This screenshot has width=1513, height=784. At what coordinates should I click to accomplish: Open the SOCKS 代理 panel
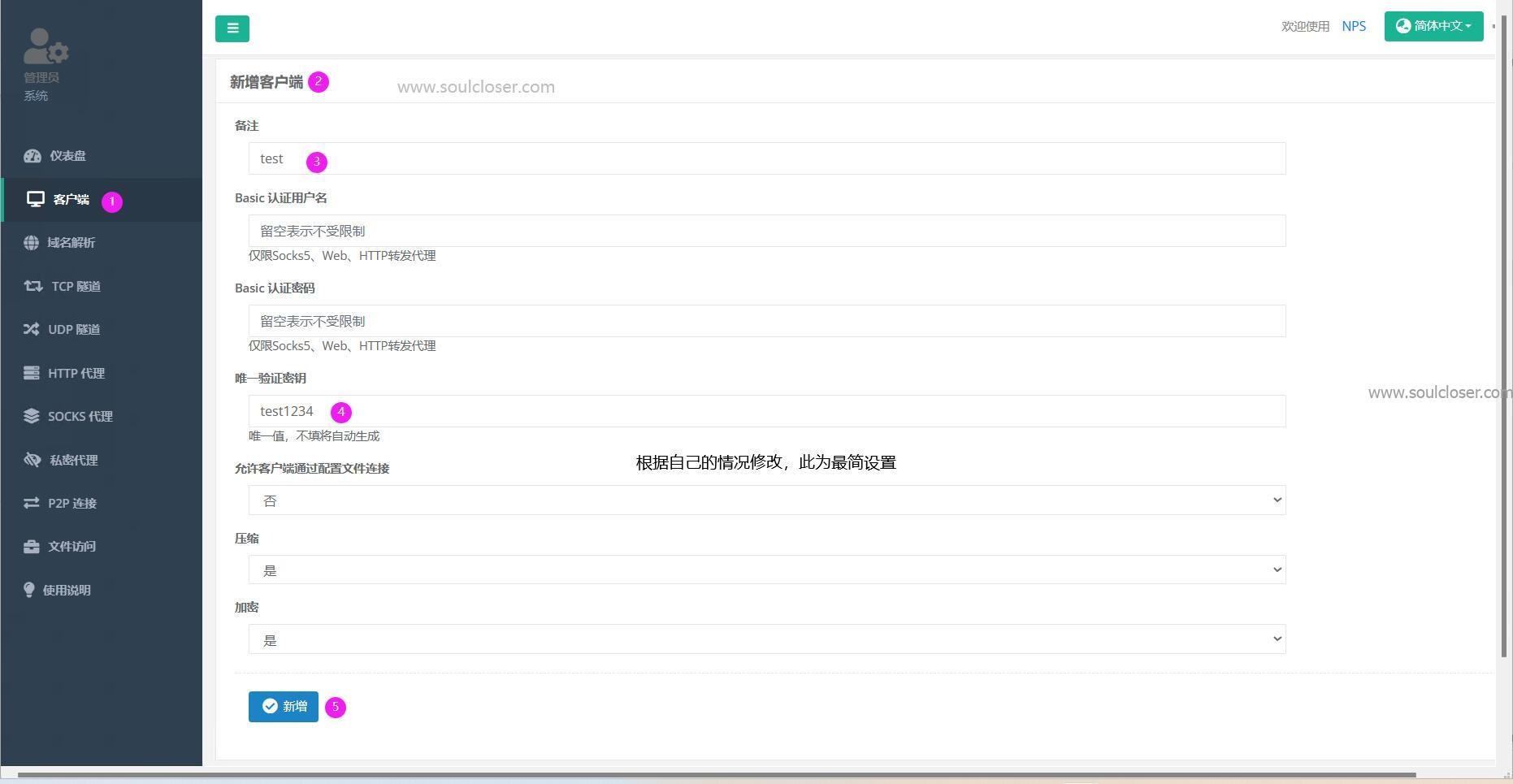point(80,416)
